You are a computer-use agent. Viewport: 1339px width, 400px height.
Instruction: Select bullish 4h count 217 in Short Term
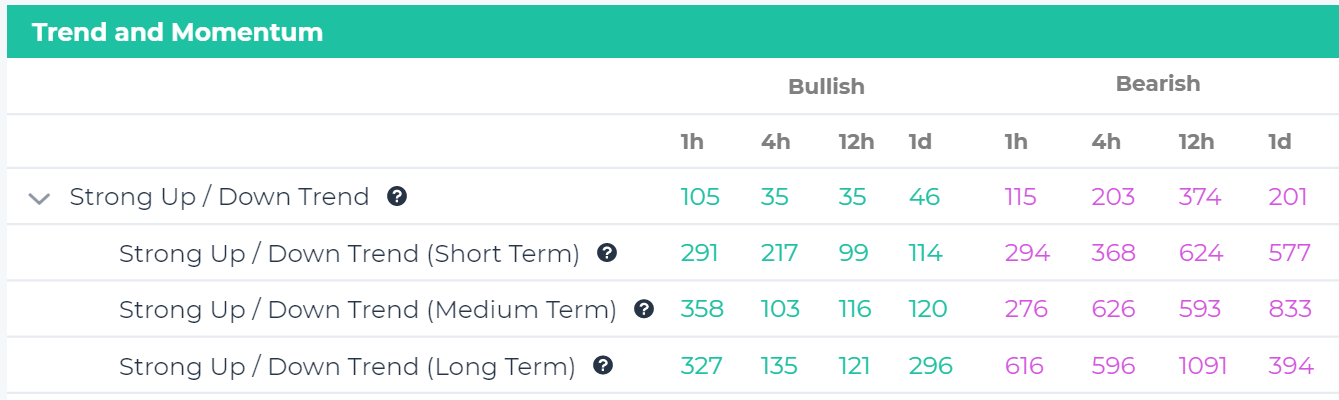779,253
